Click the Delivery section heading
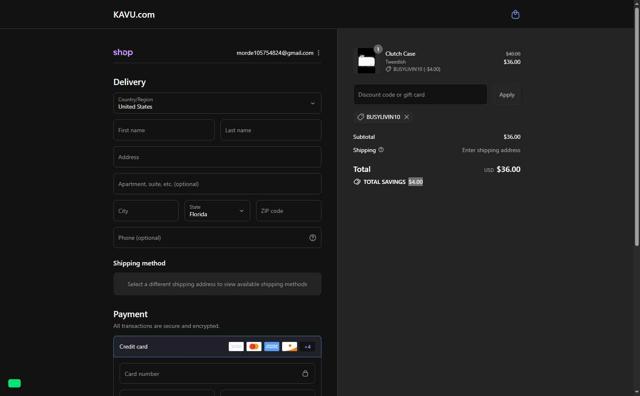 [129, 82]
